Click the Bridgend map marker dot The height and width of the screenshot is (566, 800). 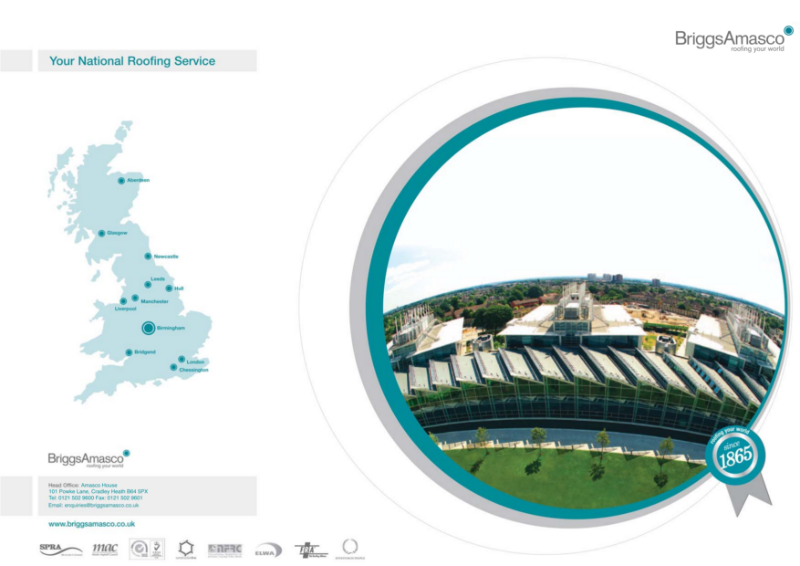click(x=129, y=352)
